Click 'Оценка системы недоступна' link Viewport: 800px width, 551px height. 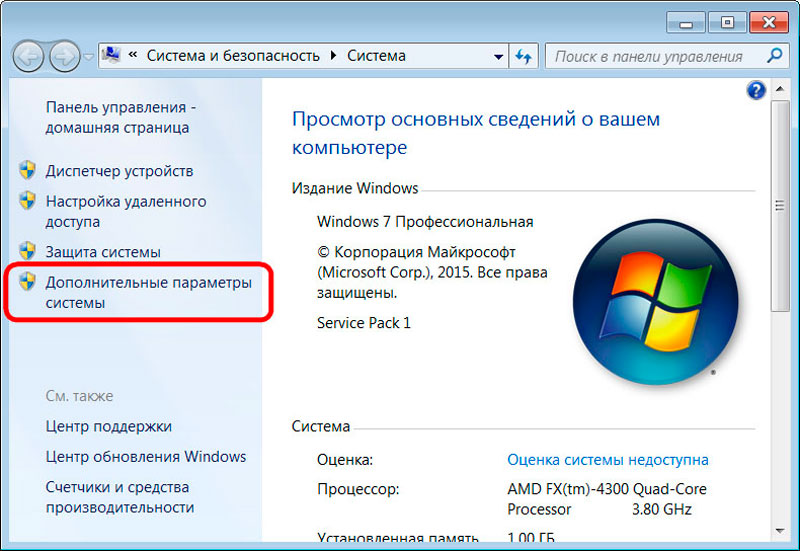pos(607,460)
